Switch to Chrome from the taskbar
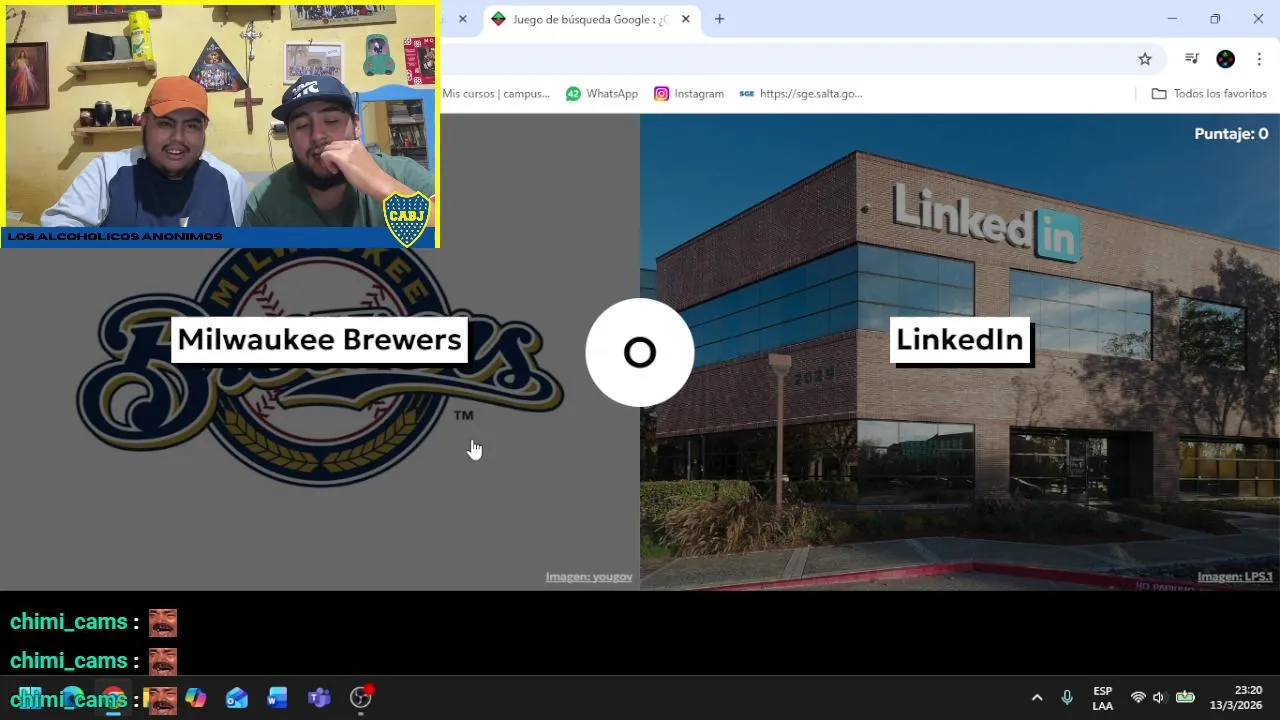 point(113,698)
